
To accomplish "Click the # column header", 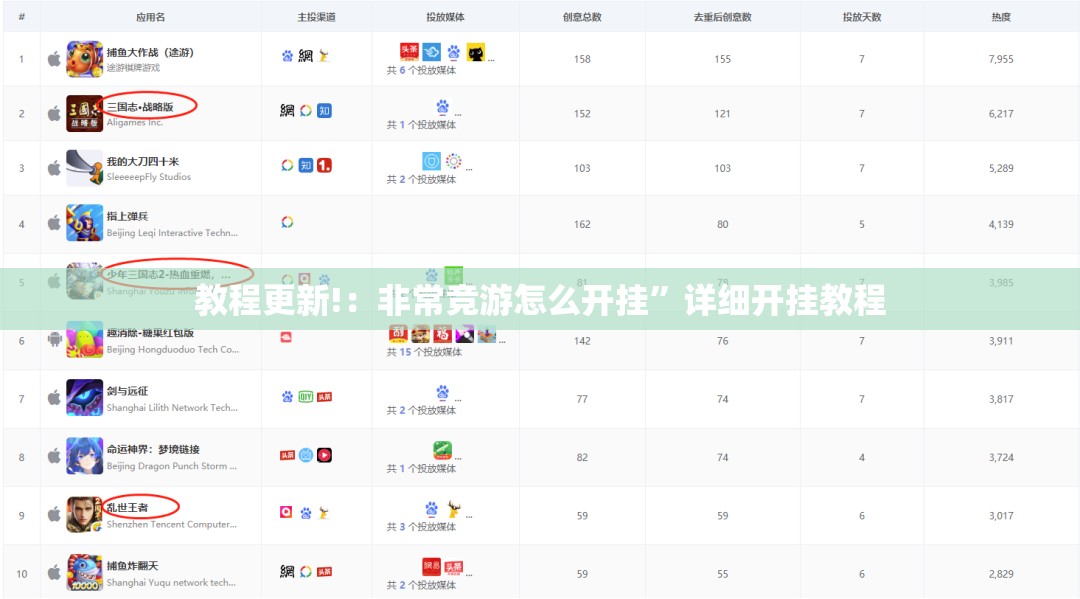I will point(21,17).
